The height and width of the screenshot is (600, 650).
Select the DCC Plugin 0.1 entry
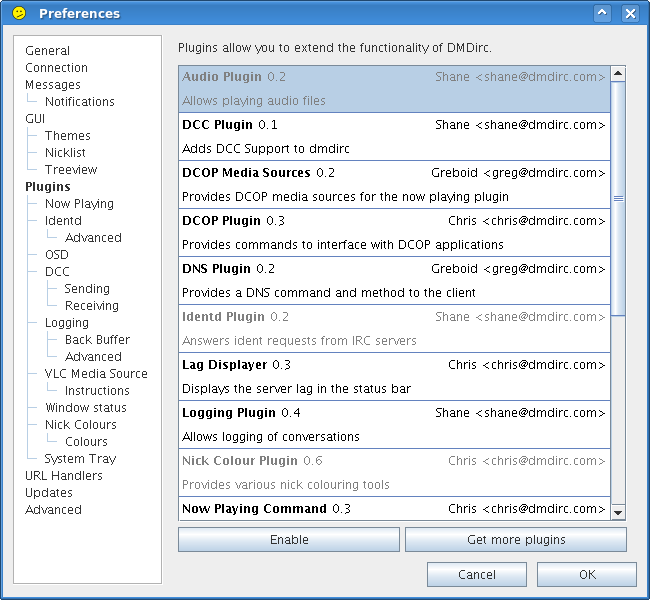coord(394,136)
